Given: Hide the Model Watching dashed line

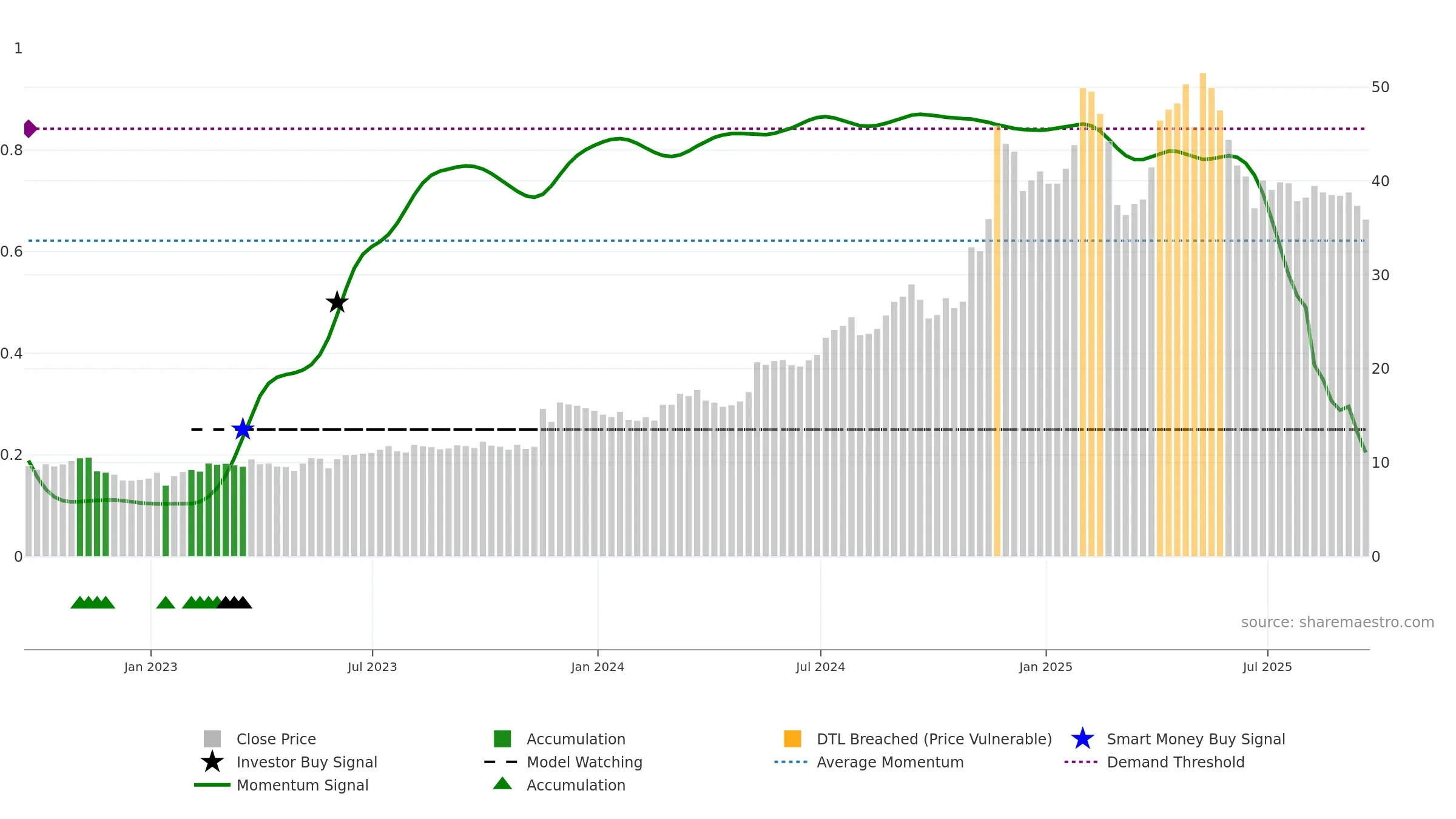Looking at the screenshot, I should click(584, 762).
